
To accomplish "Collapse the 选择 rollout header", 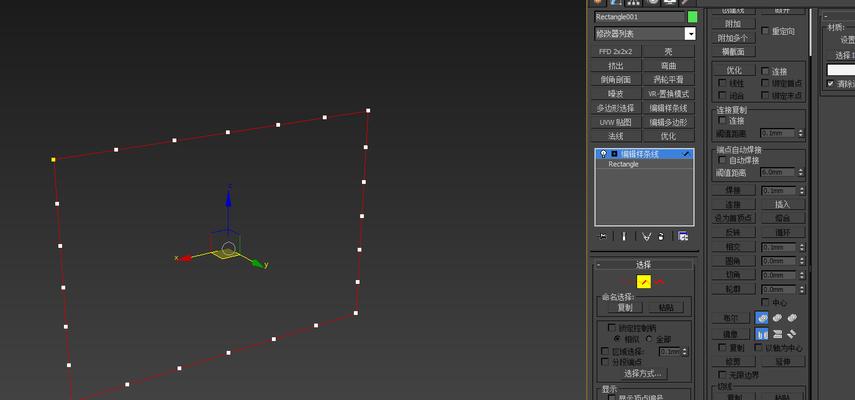I will (644, 264).
